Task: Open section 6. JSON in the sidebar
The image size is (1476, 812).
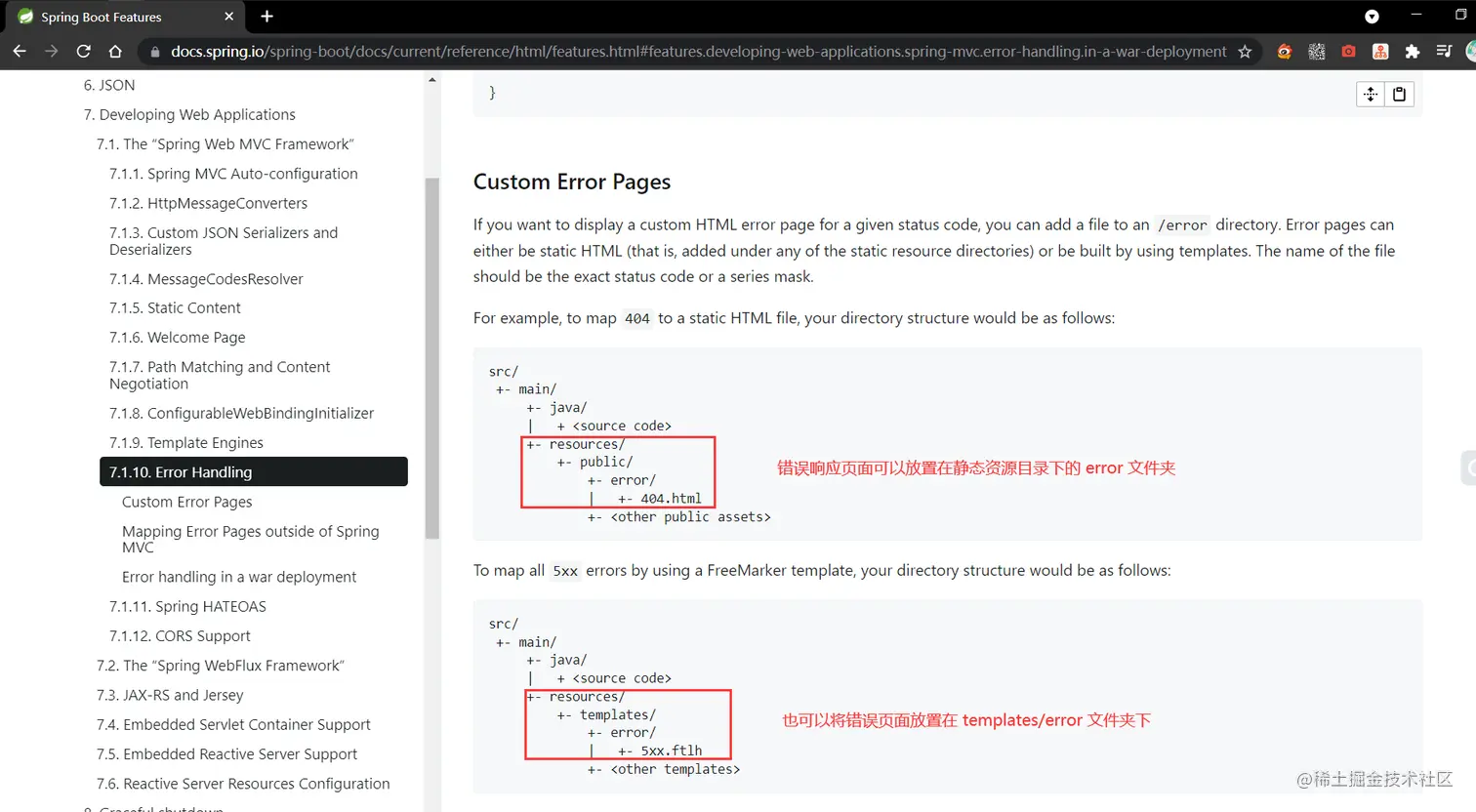Action: pyautogui.click(x=109, y=85)
